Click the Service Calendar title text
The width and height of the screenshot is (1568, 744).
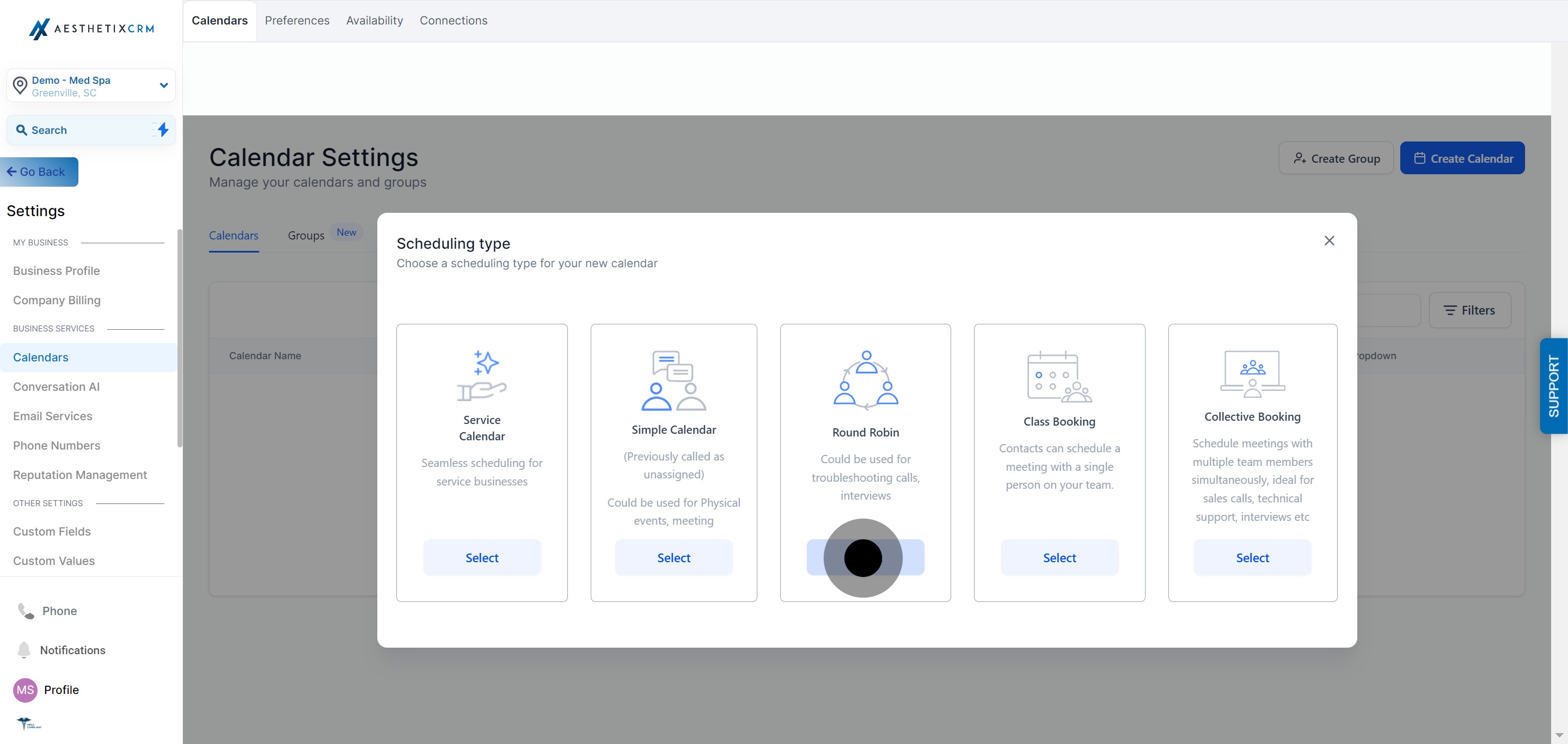point(482,428)
